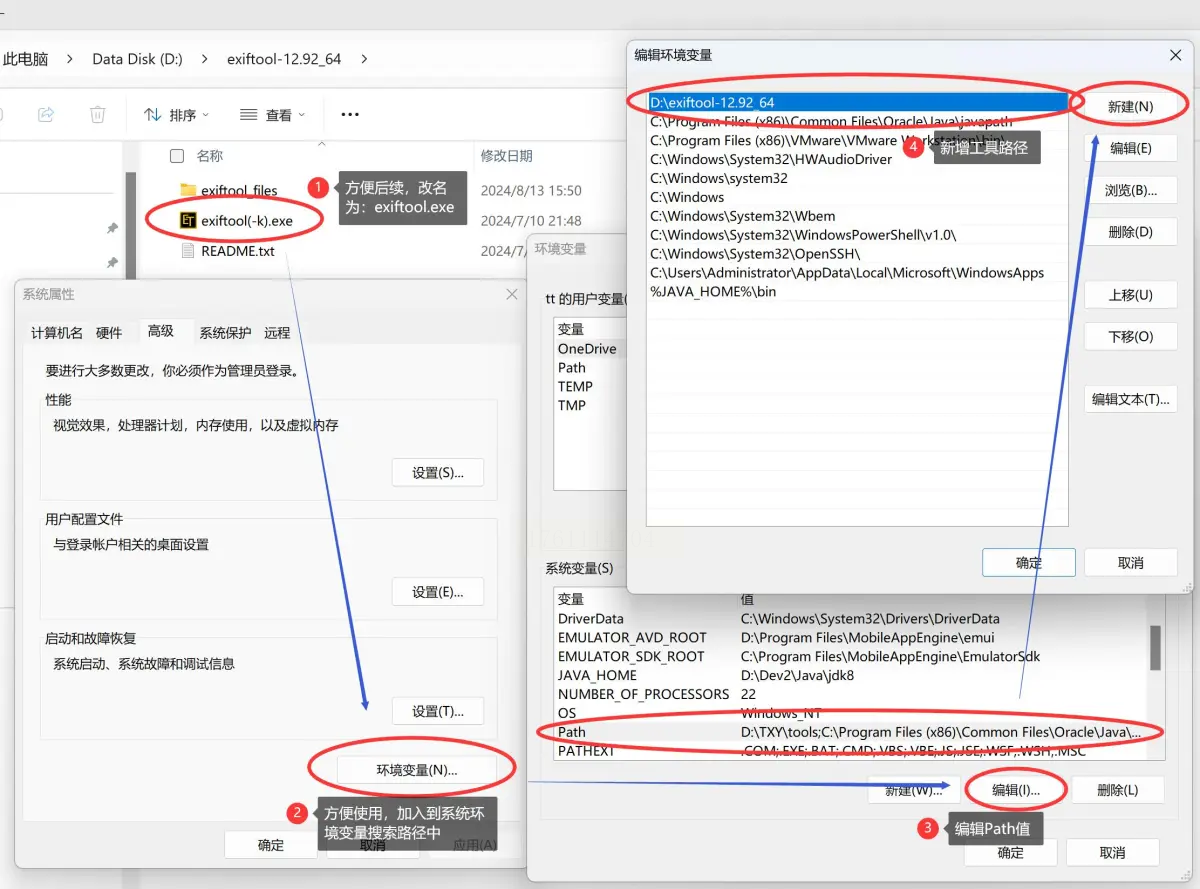Click 确定 in 系统属性 dialog
1200x889 pixels.
[271, 845]
